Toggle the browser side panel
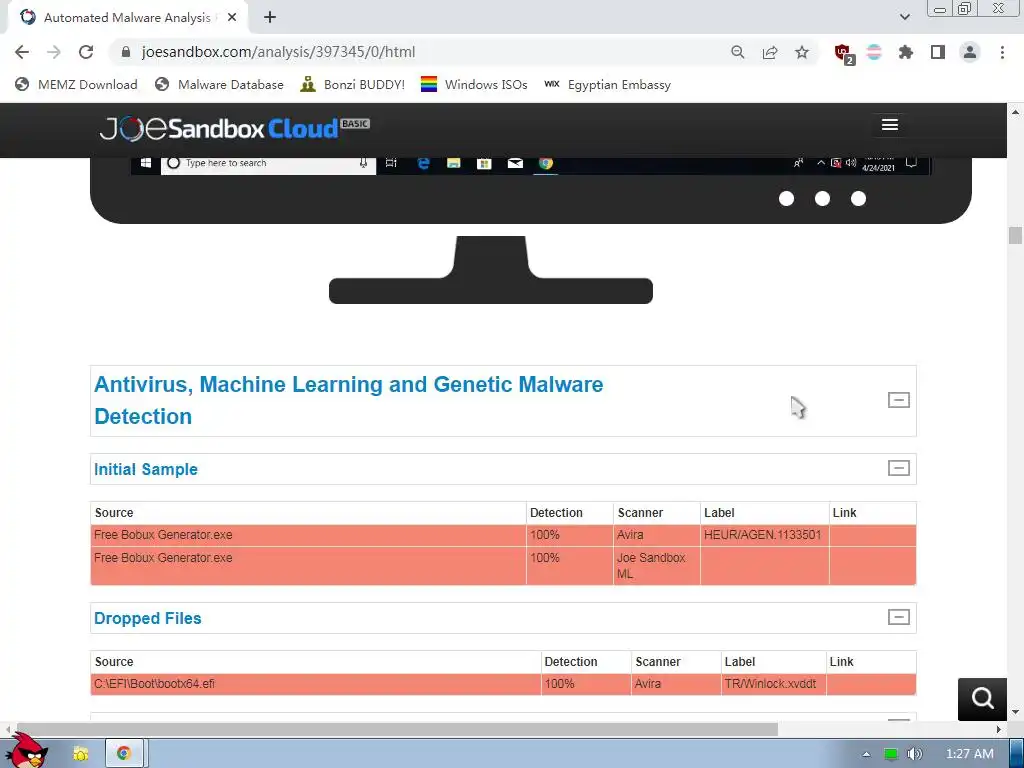 [938, 52]
